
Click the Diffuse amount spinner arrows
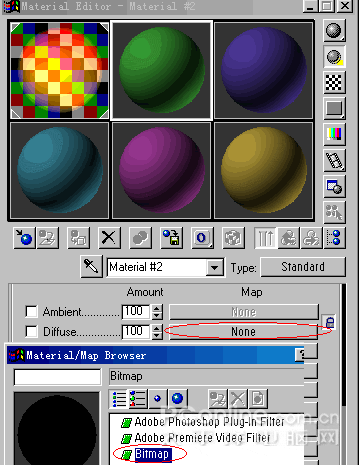pyautogui.click(x=157, y=331)
